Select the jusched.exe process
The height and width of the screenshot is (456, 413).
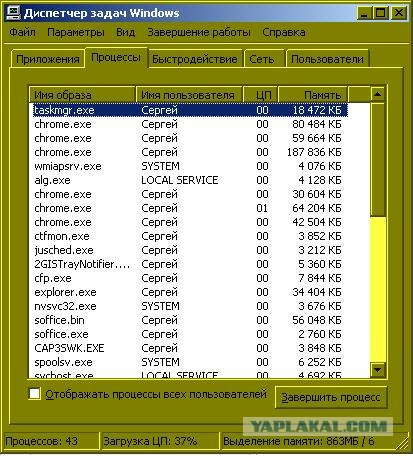(190, 250)
